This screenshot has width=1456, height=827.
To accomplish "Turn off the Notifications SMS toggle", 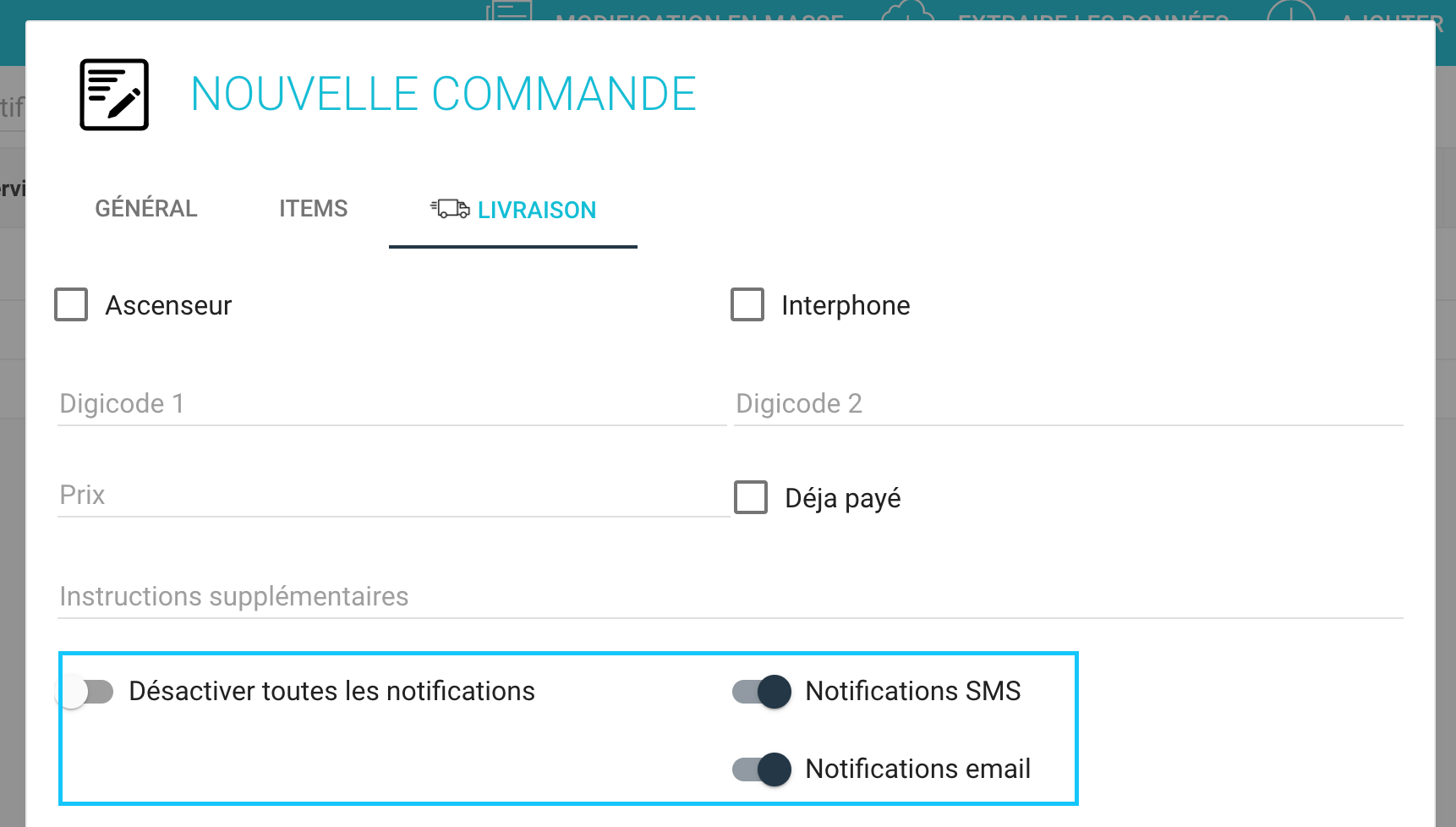I will (761, 692).
